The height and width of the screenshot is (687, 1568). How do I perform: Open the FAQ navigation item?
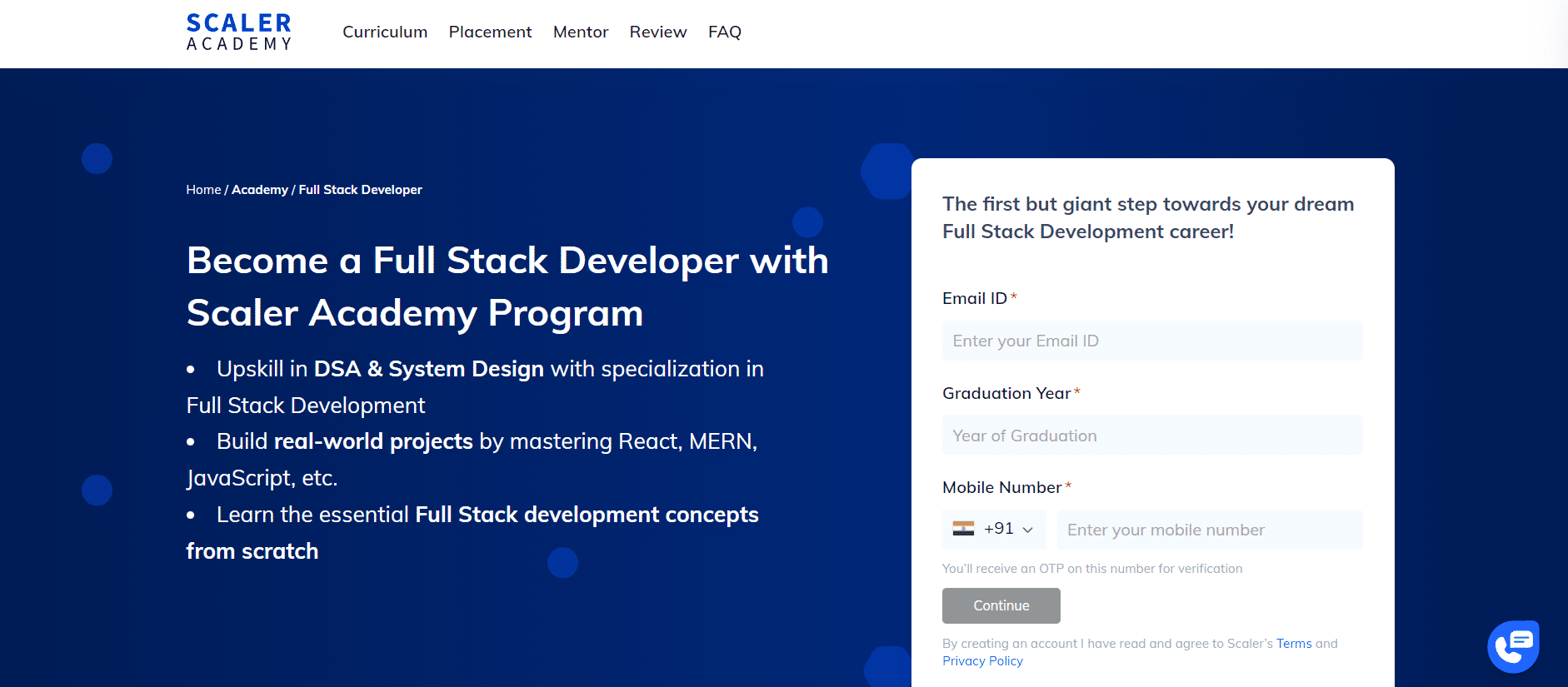point(724,32)
